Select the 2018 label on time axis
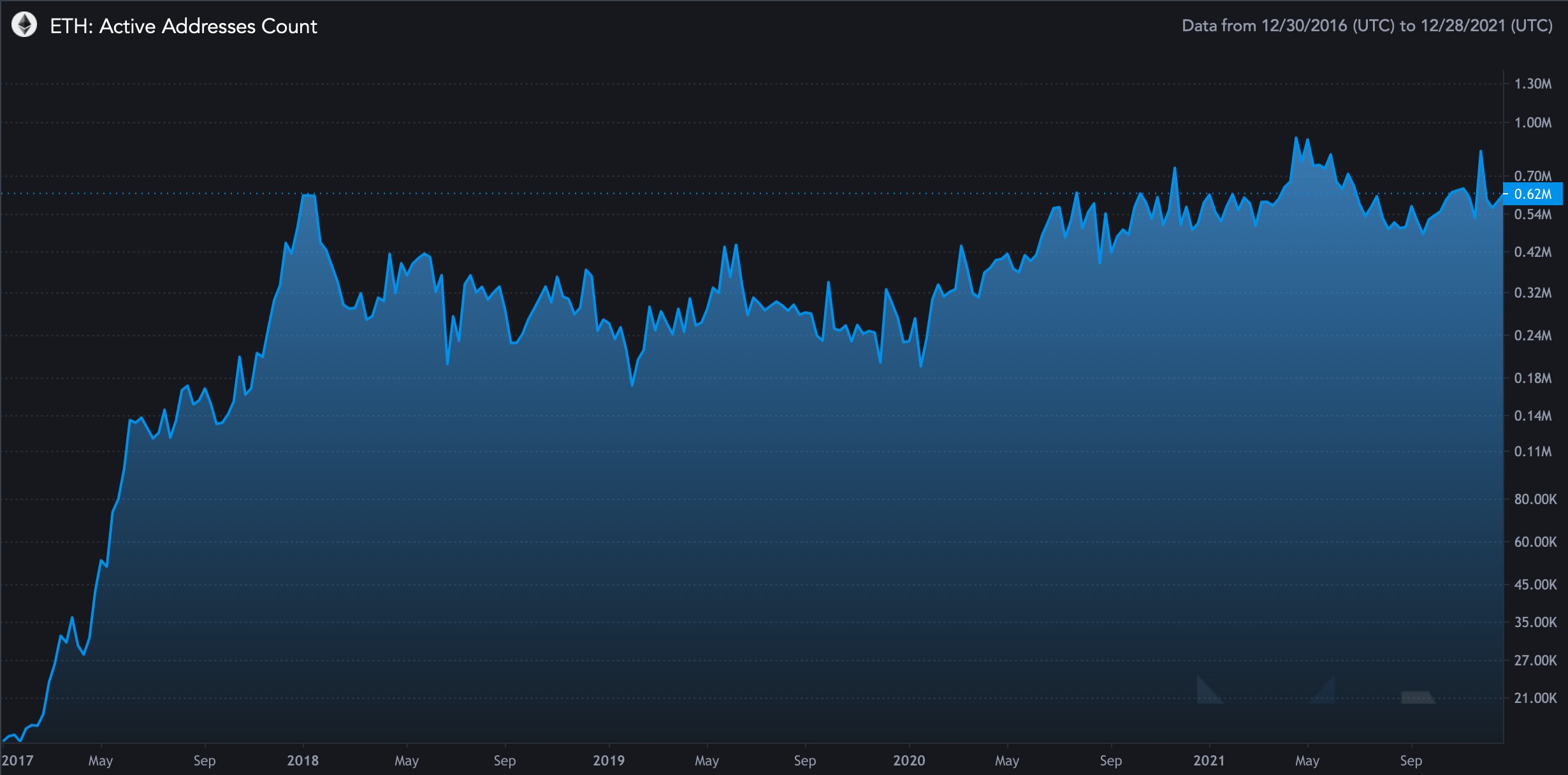Screen dimensions: 1568x775 (303, 760)
